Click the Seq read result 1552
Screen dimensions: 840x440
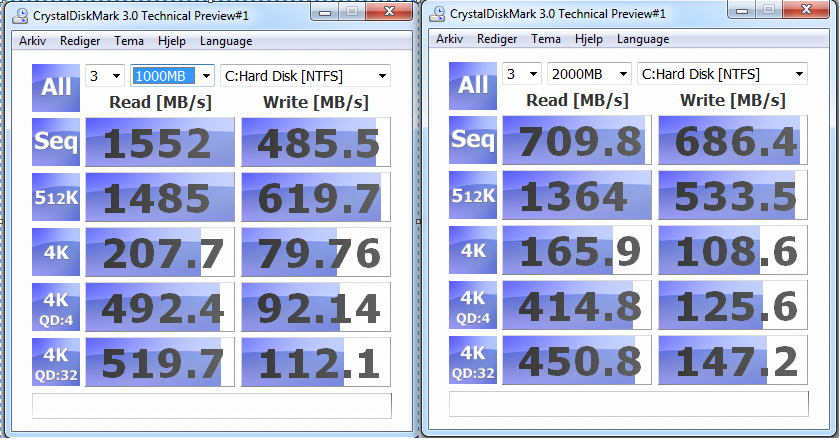pyautogui.click(x=160, y=142)
